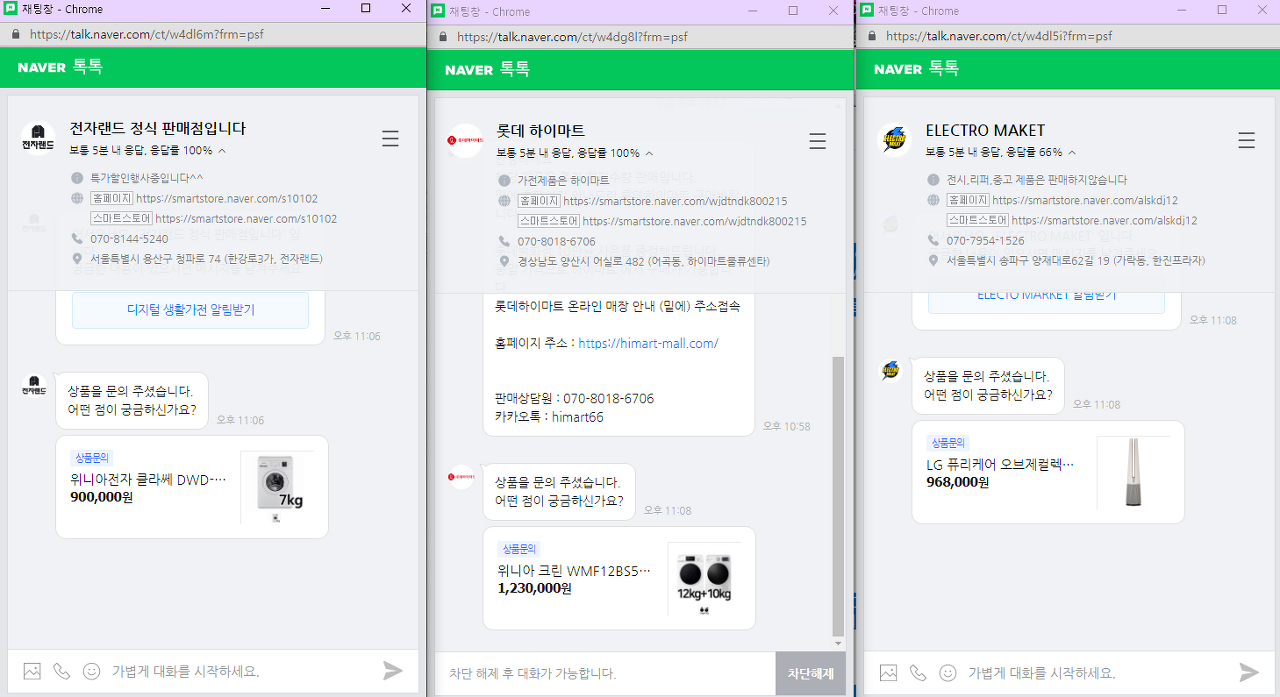Screen dimensions: 1280x697
Task: Click middle window URL talk.naver.com/ct/w4dg8l
Action: pyautogui.click(x=573, y=36)
